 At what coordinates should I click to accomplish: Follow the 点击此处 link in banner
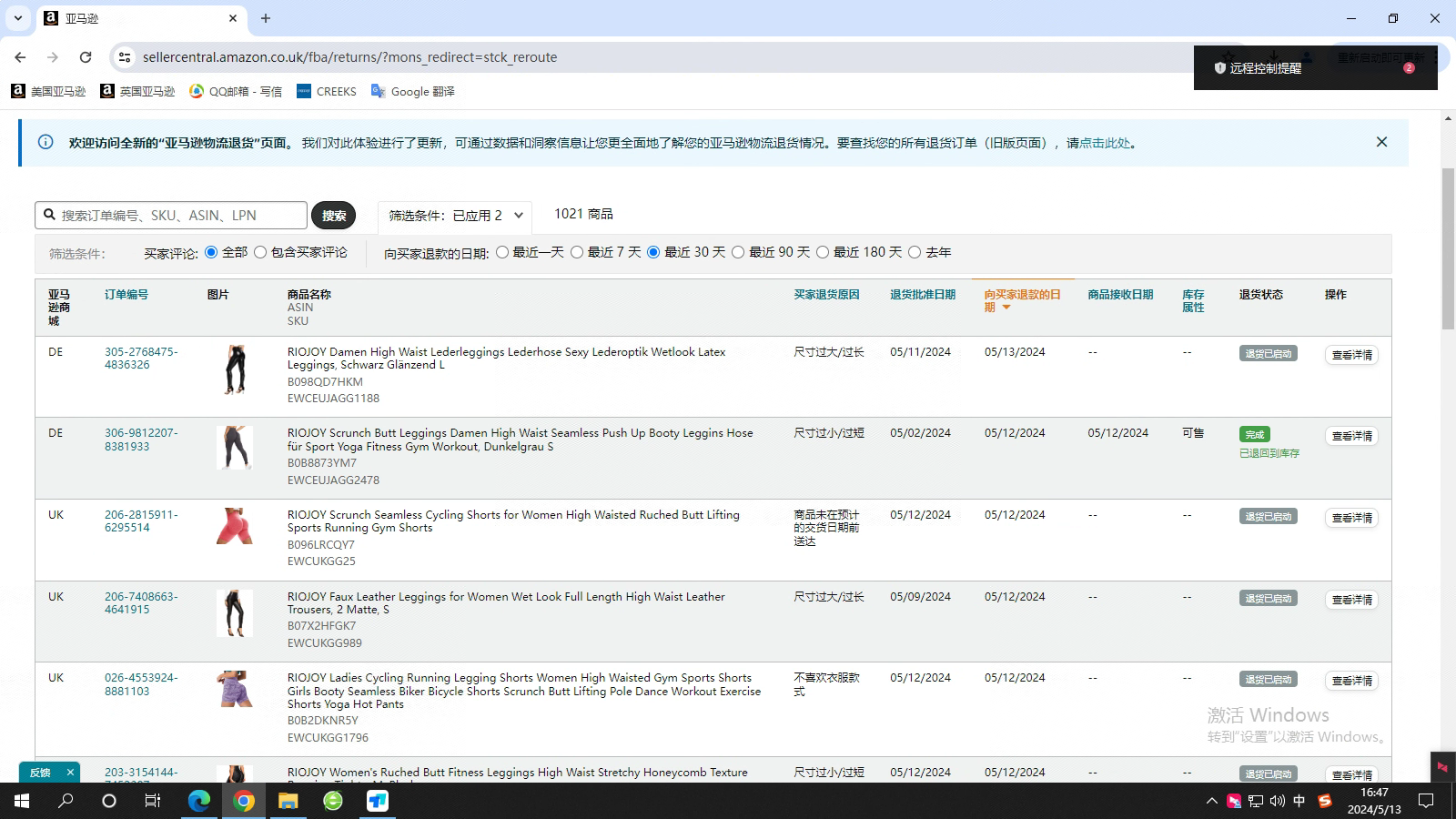point(1105,143)
